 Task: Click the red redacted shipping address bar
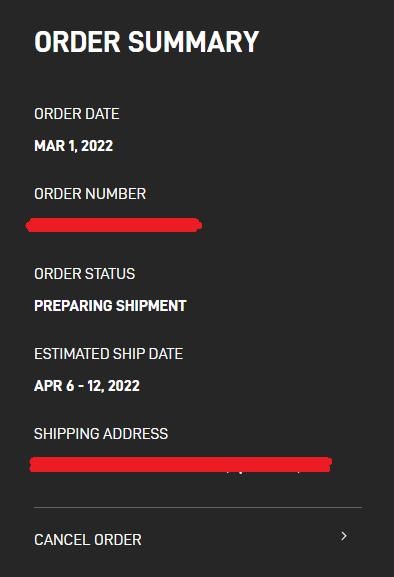pos(181,464)
